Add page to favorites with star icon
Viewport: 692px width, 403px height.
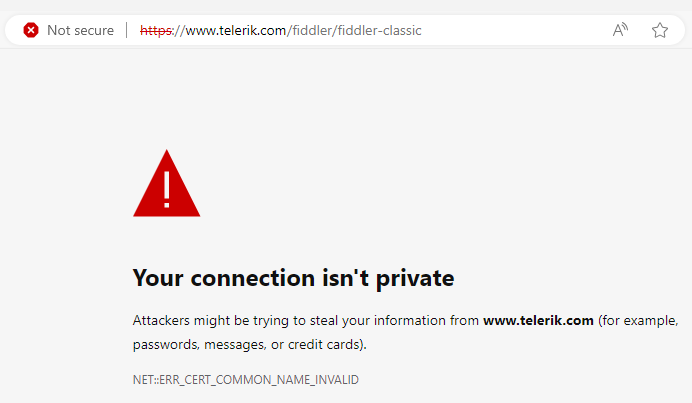click(x=660, y=30)
